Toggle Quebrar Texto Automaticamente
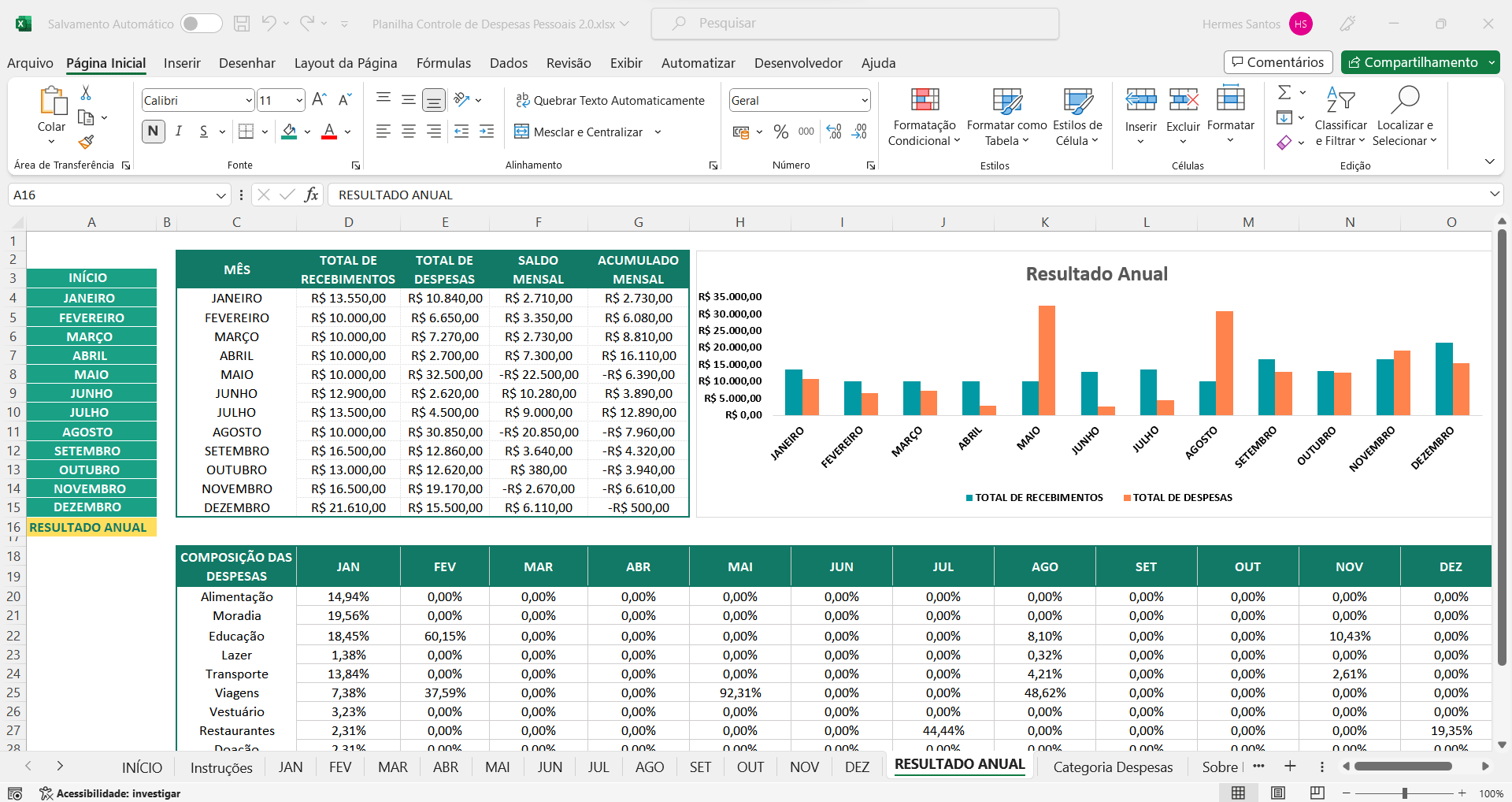Screen dimensions: 1512x802 coord(610,100)
